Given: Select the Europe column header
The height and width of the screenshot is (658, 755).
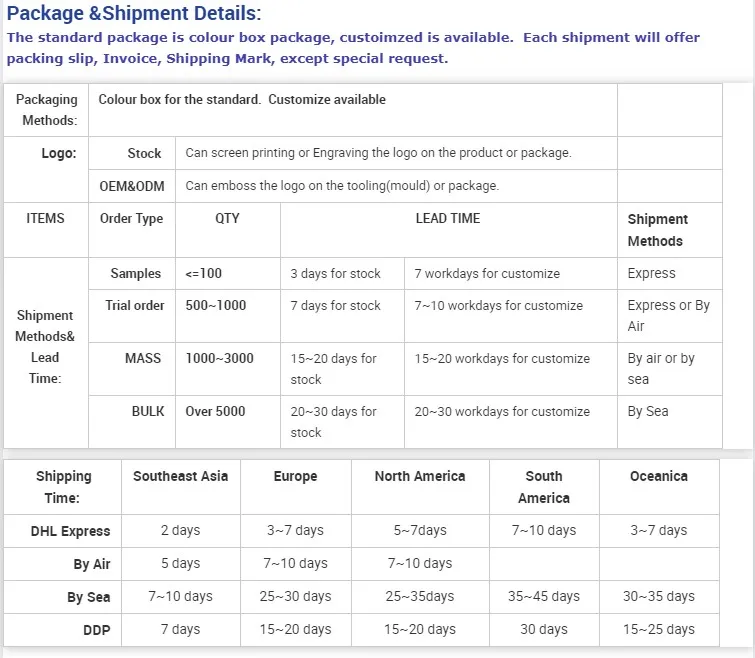Looking at the screenshot, I should pyautogui.click(x=295, y=476).
